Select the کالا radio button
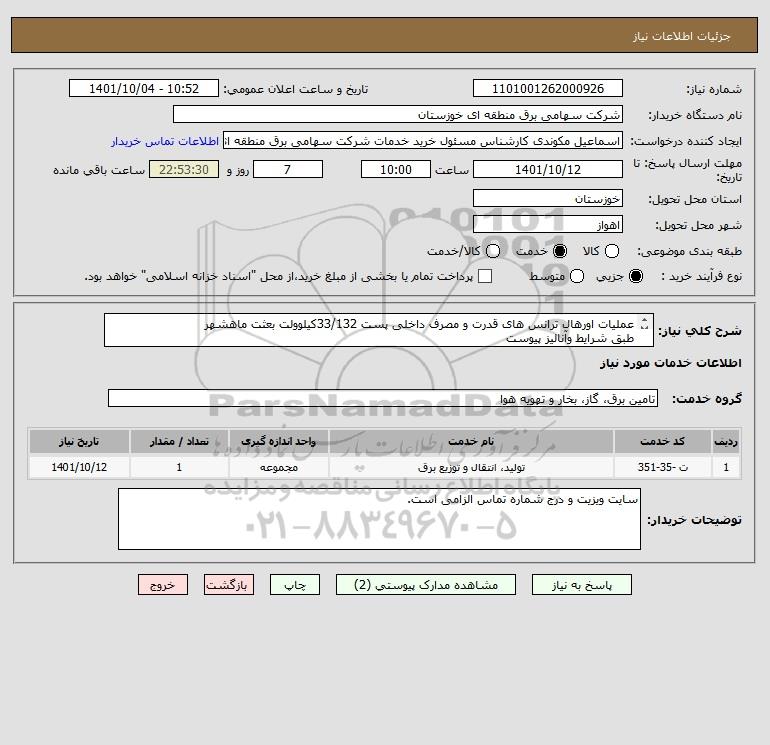Viewport: 770px width, 745px height. (x=611, y=251)
